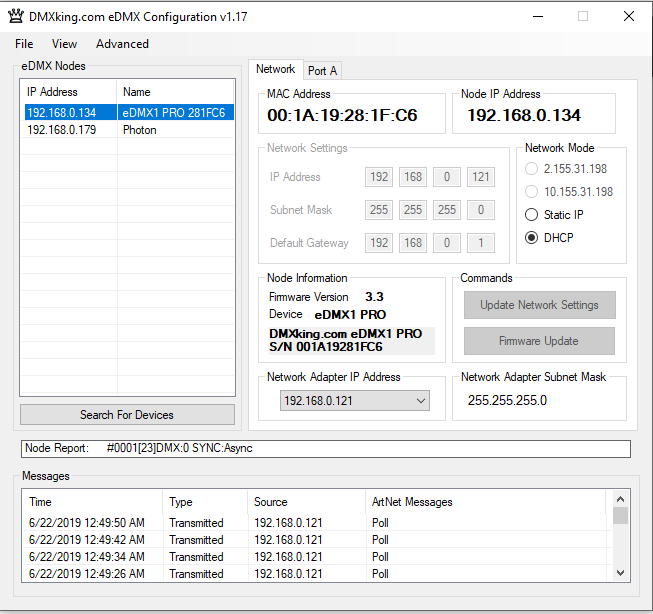Select the eDMX1 PRO 281FC6 name cell
Screen dimensions: 653x614
(x=175, y=112)
